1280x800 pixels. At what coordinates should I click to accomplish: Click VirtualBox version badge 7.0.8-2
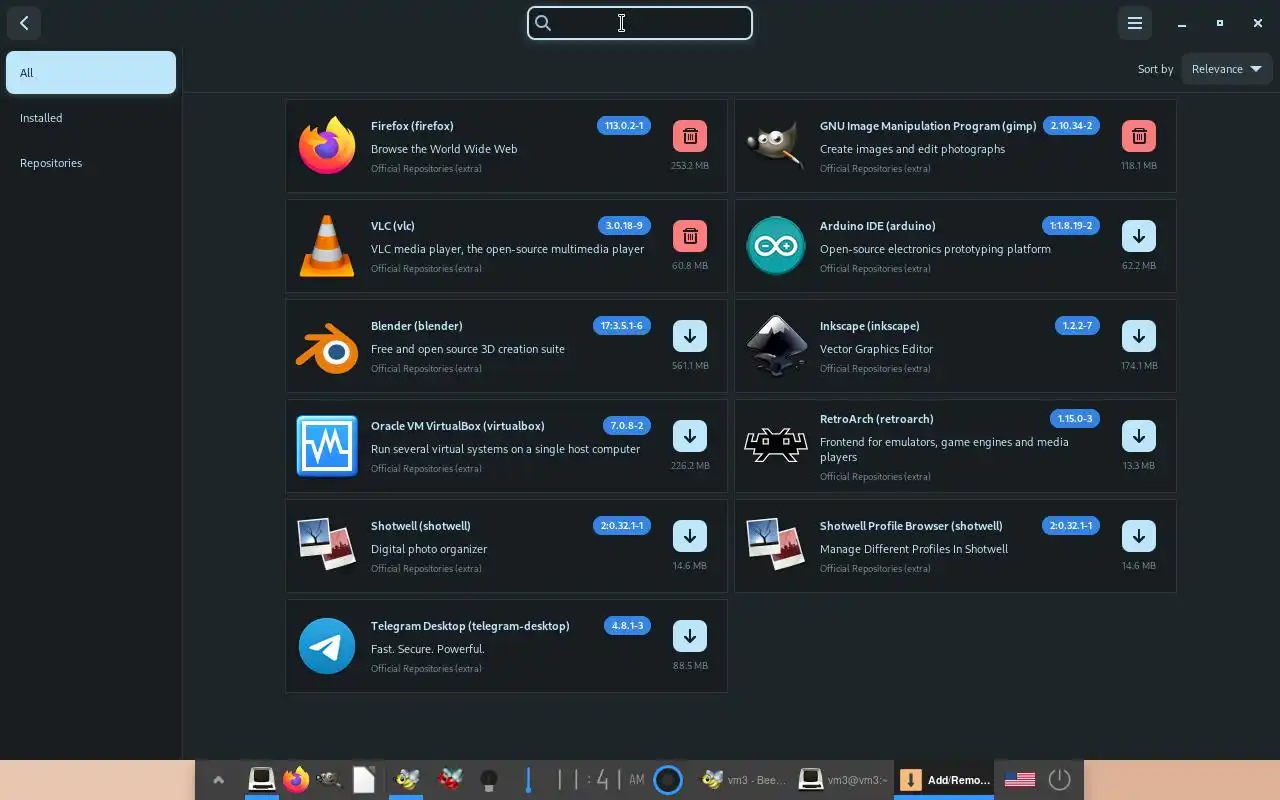[628, 426]
